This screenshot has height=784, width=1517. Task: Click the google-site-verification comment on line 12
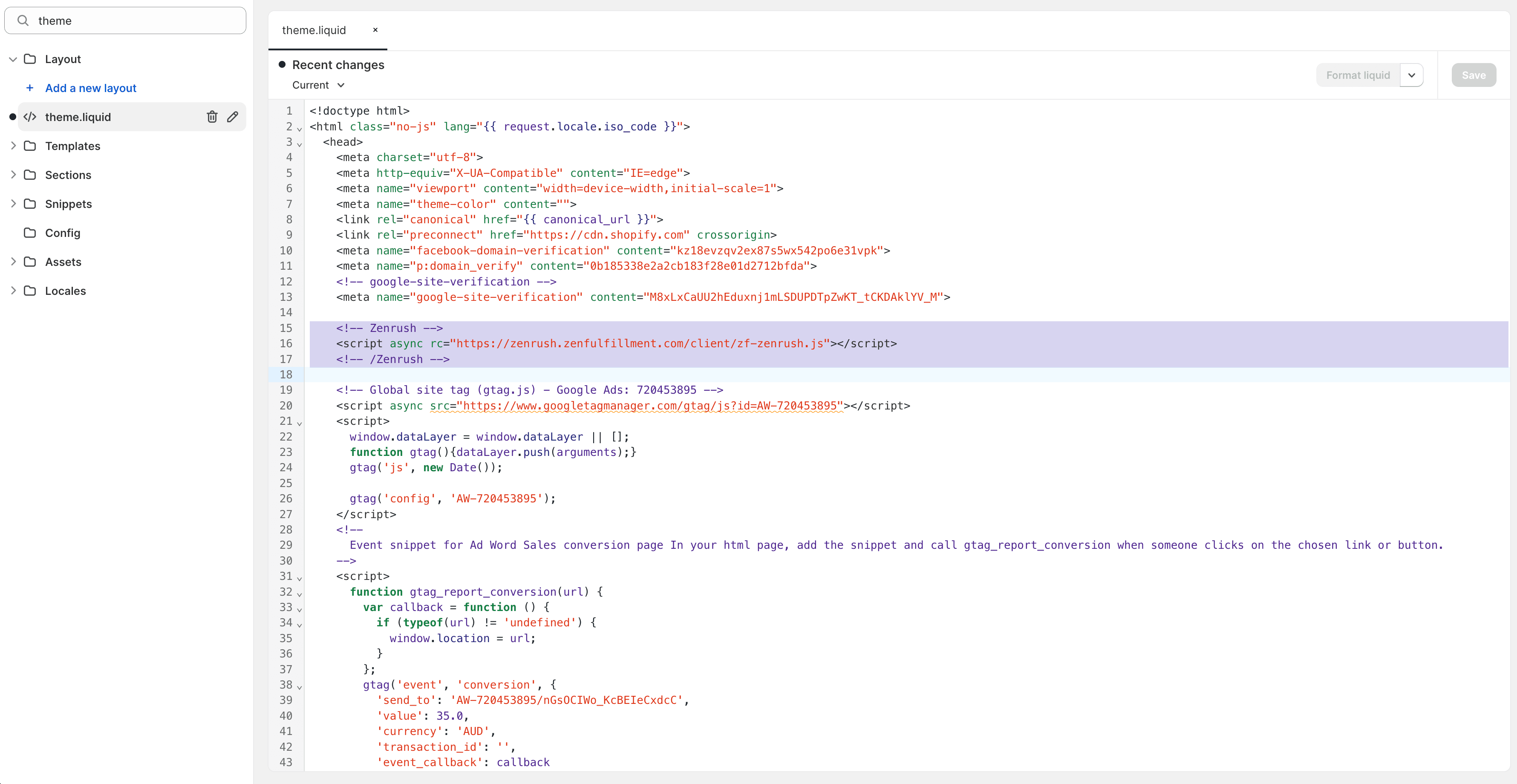pyautogui.click(x=446, y=282)
